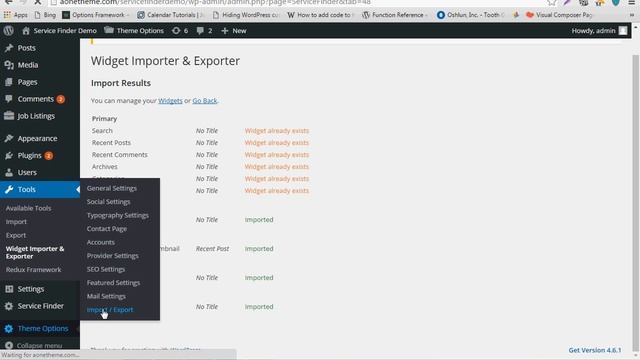Open the New content menu
This screenshot has width=640, height=360.
point(234,31)
